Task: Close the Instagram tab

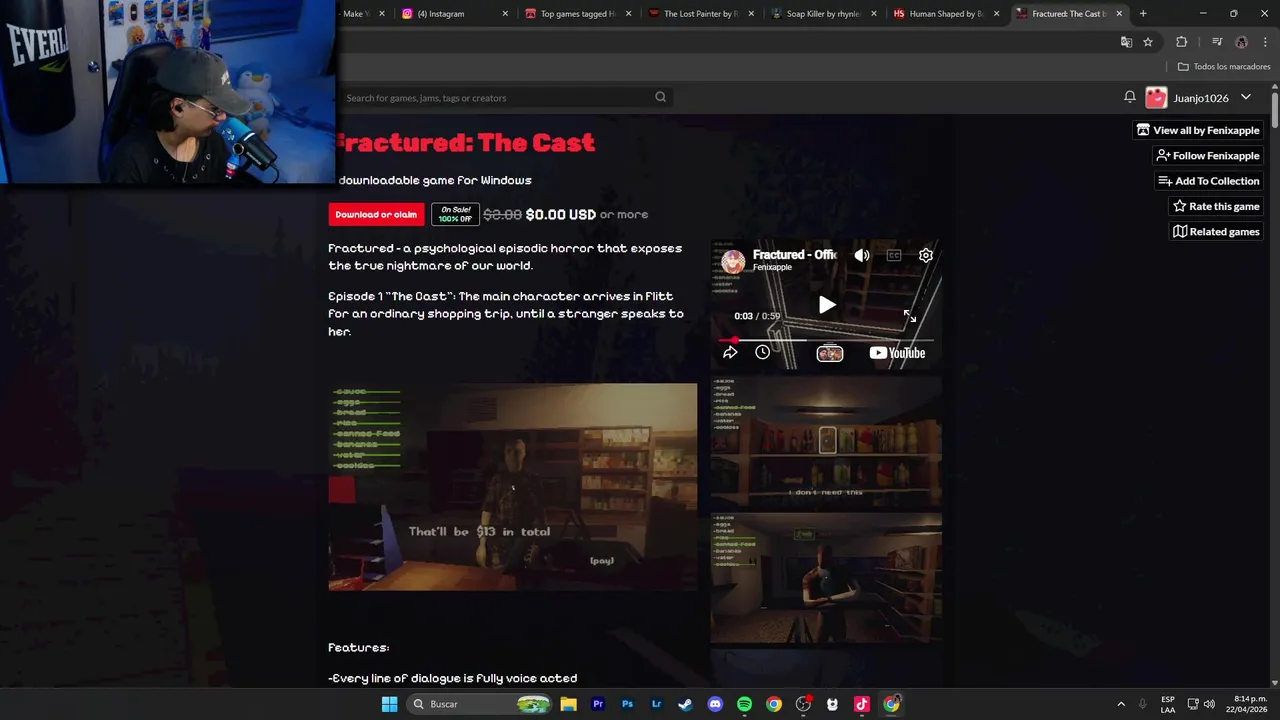Action: (x=505, y=14)
